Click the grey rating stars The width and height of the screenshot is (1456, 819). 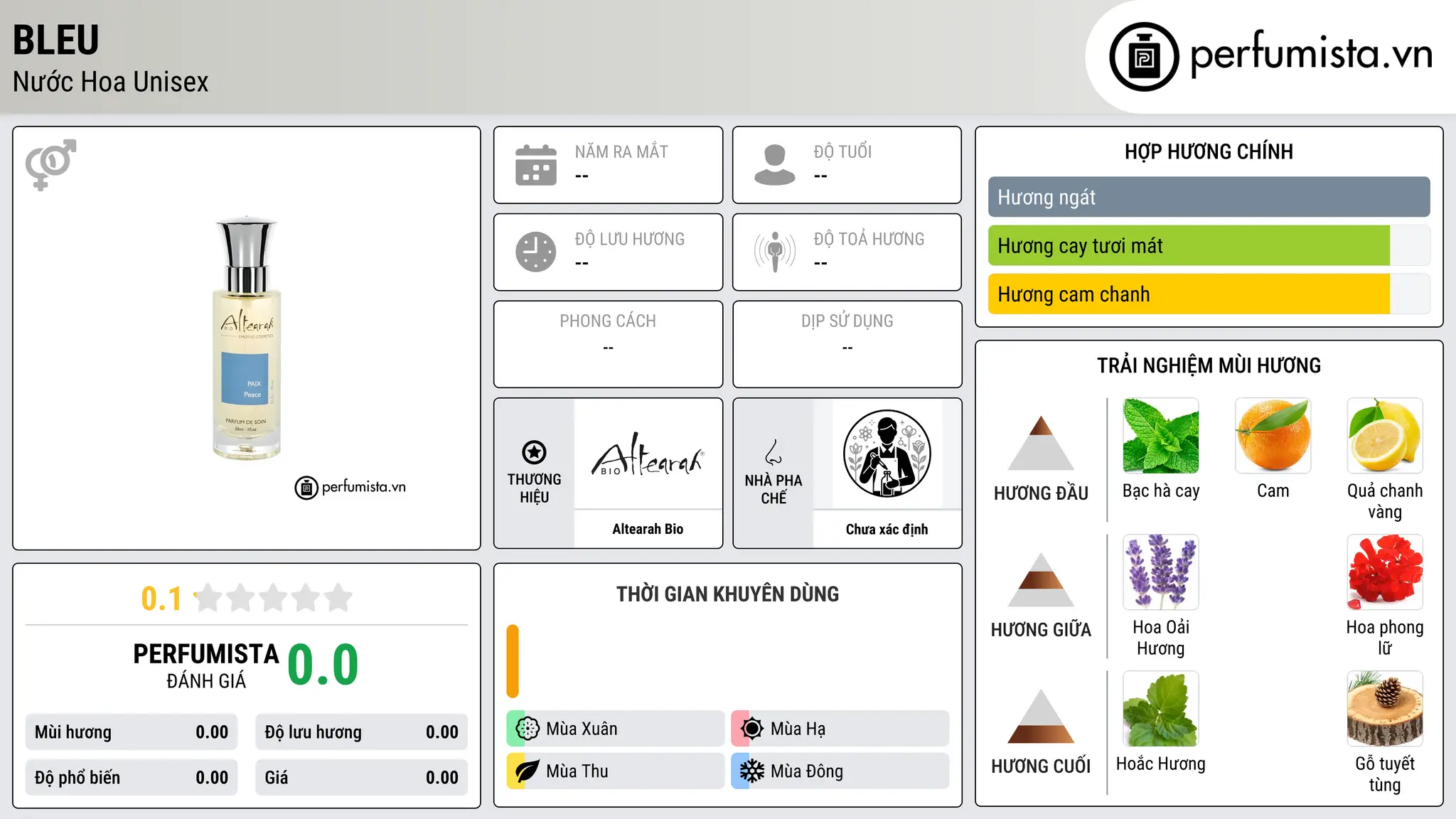pyautogui.click(x=273, y=598)
